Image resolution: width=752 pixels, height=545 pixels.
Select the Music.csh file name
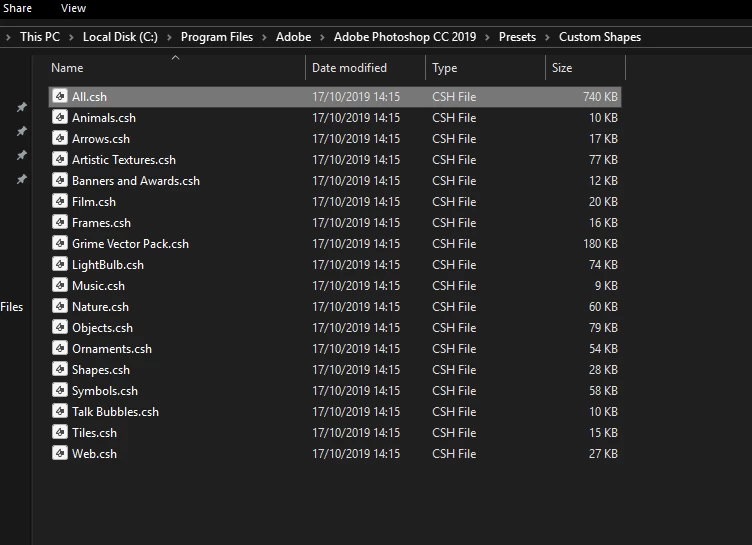(98, 286)
